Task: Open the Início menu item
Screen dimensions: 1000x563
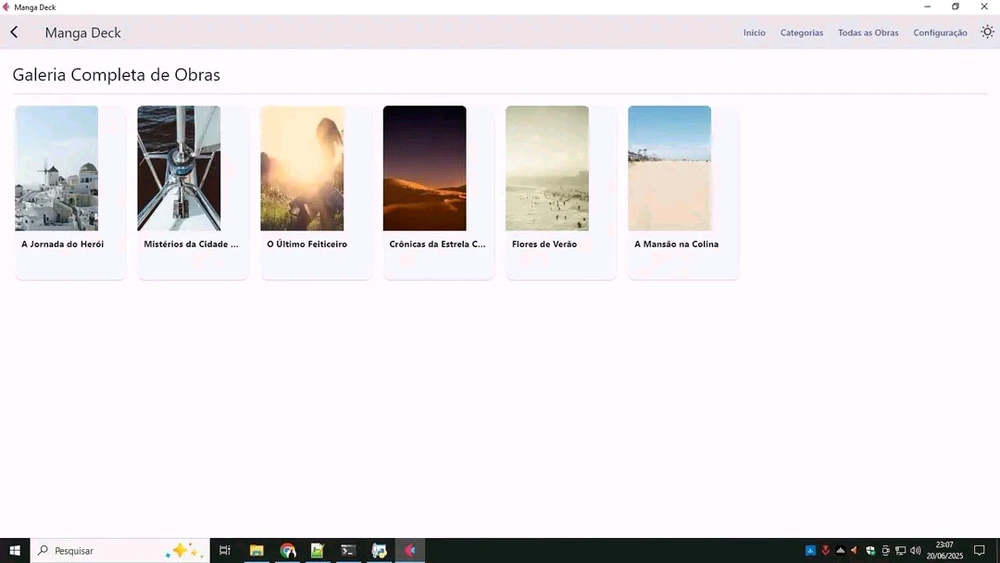Action: (x=754, y=33)
